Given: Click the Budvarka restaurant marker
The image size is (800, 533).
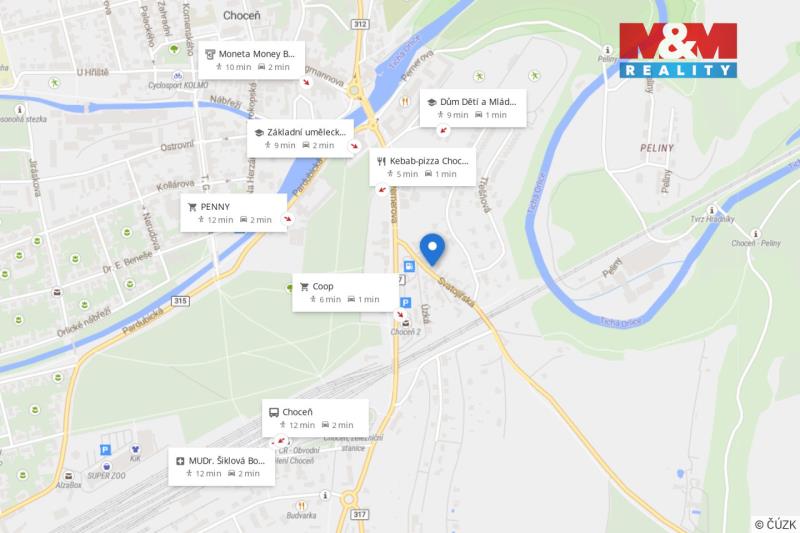Looking at the screenshot, I should (302, 505).
